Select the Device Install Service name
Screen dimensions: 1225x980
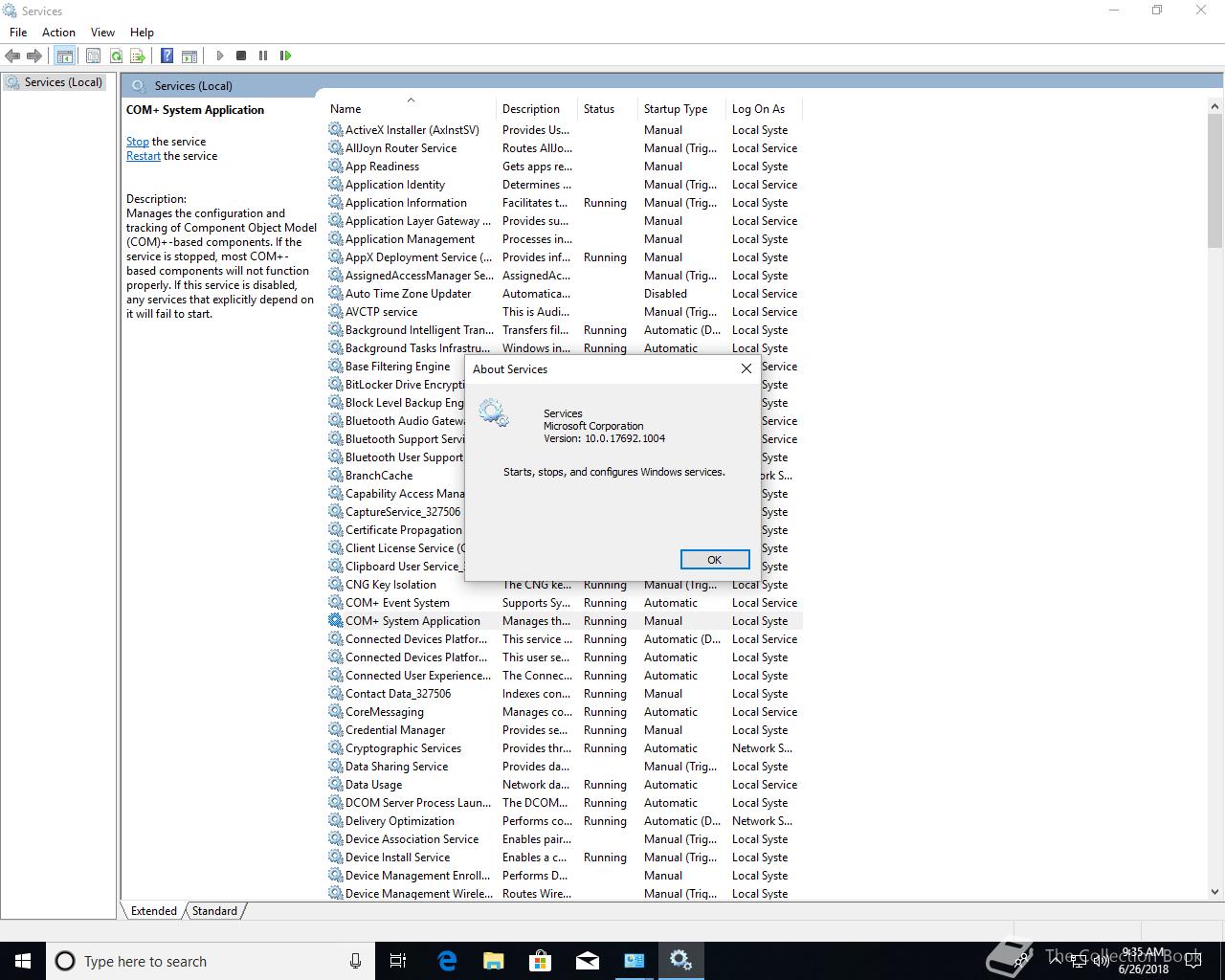click(397, 857)
